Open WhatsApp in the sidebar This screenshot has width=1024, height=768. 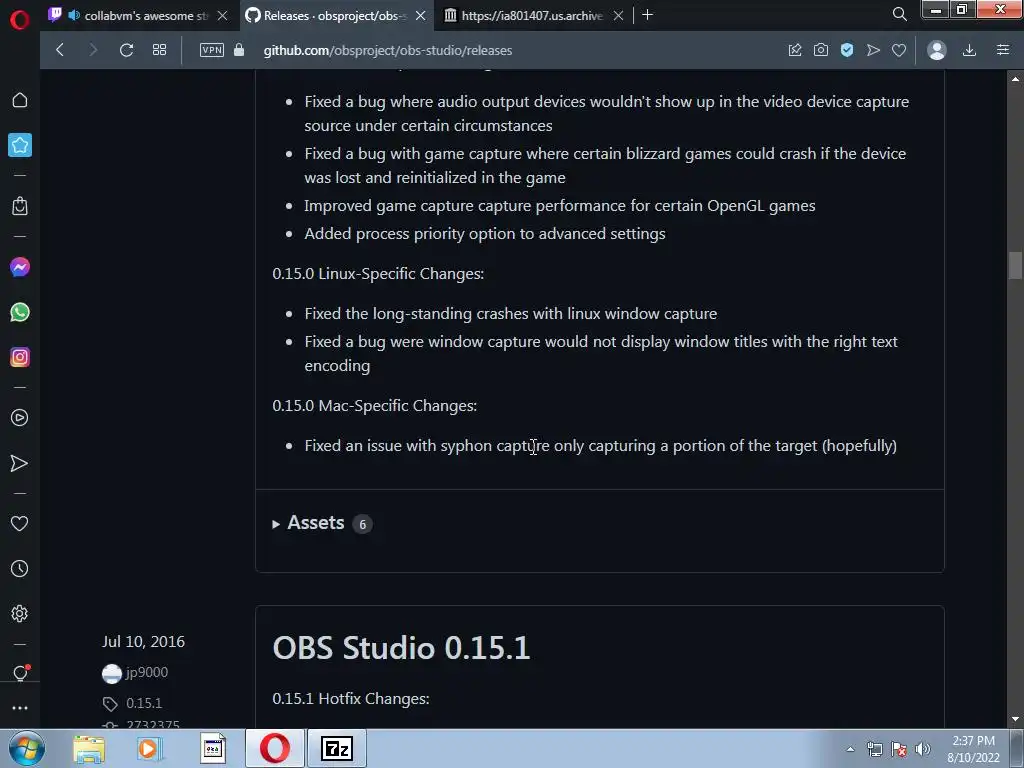(x=20, y=312)
